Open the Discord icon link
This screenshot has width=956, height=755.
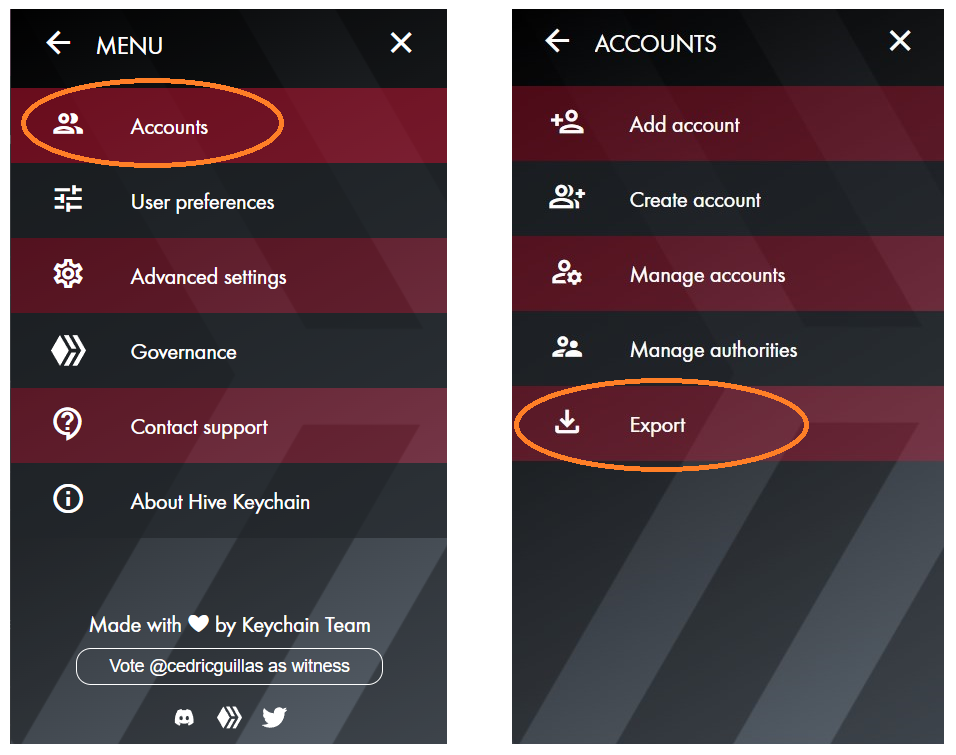click(x=184, y=717)
